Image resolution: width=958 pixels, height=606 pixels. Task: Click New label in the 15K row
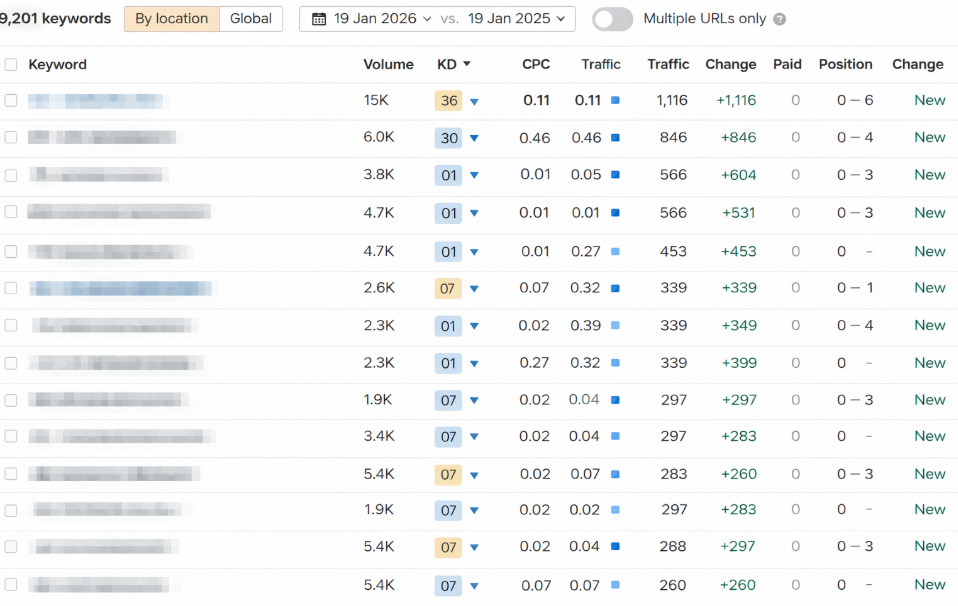coord(930,100)
